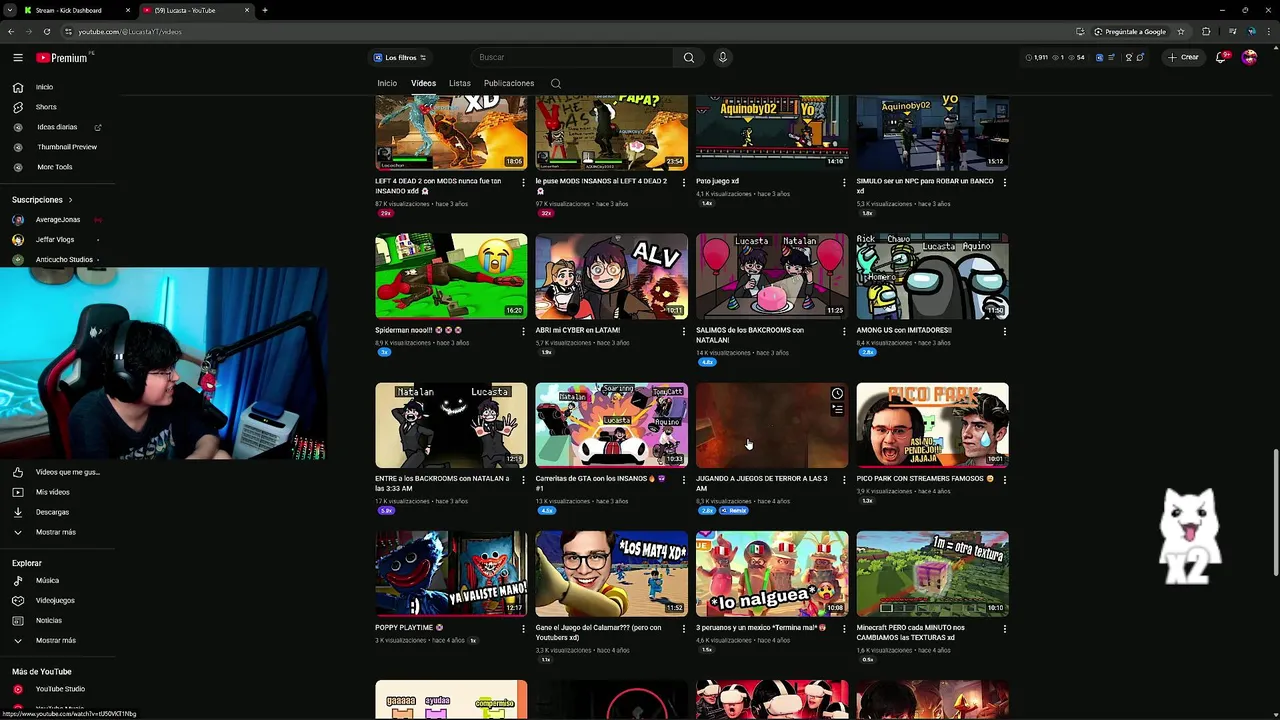Search within channel magnifier icon

click(x=556, y=83)
